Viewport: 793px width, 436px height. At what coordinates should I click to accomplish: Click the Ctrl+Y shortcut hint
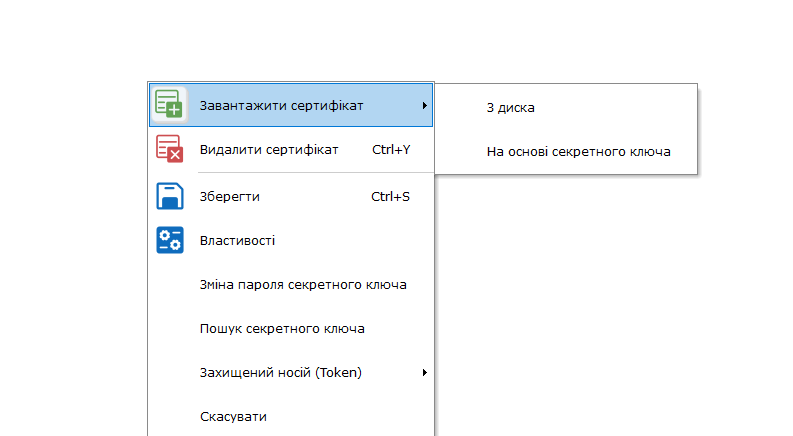(391, 150)
